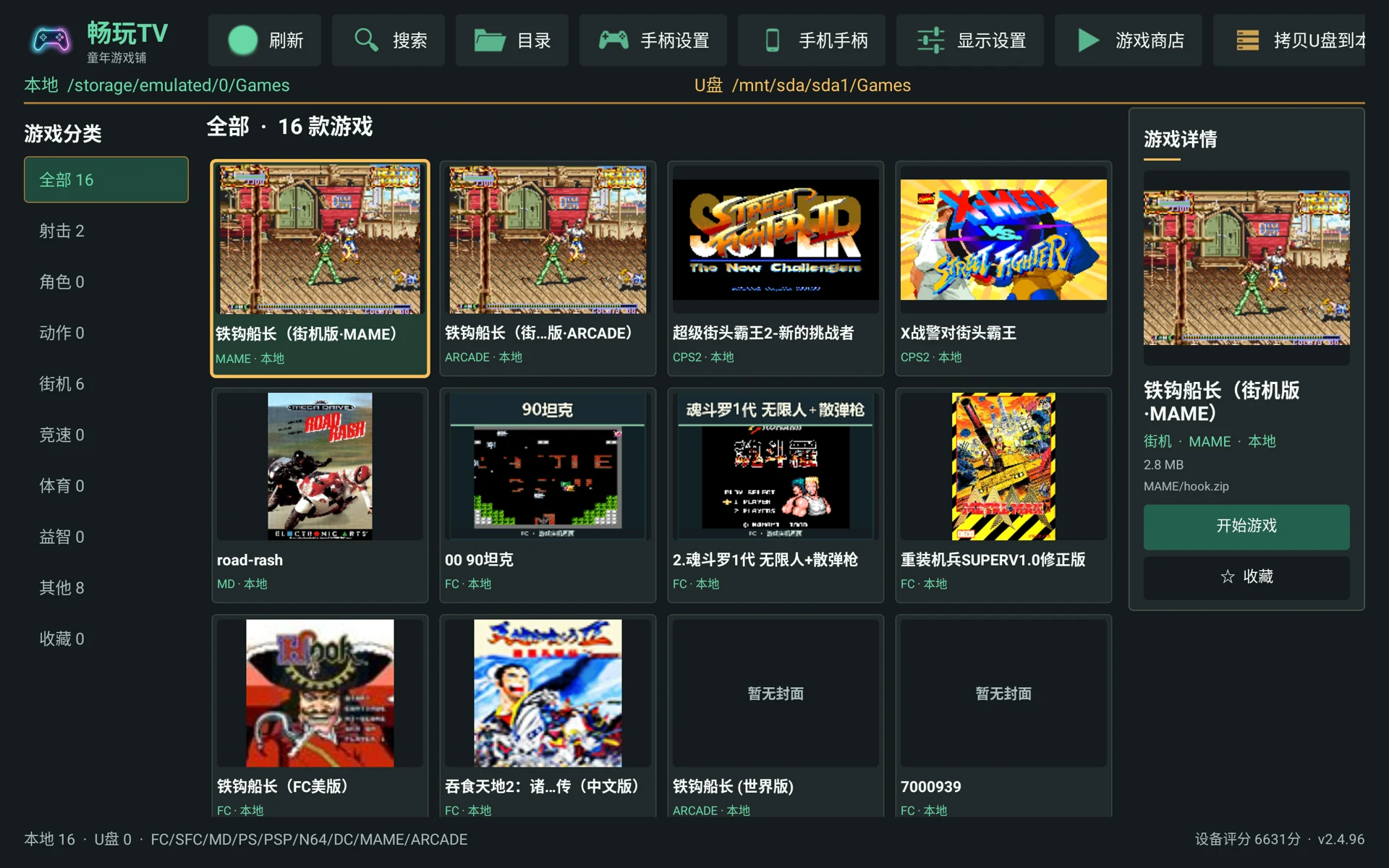1389x868 pixels.
Task: Select X战警对街头霸王 game card
Action: [1003, 268]
